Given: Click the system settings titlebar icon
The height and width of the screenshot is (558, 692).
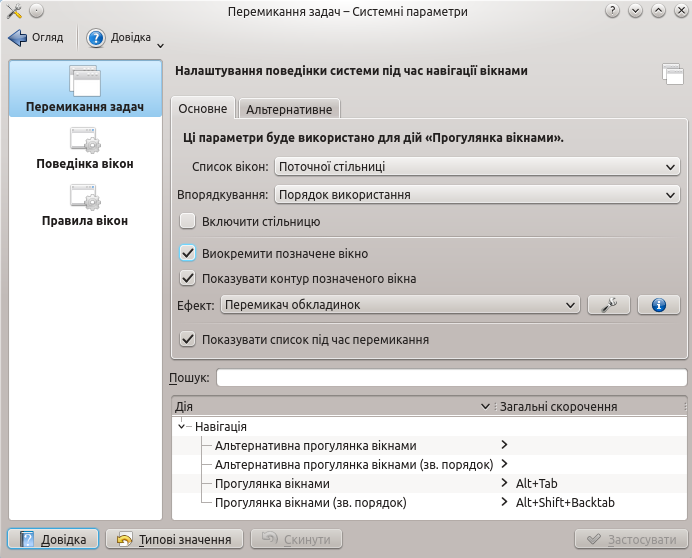Looking at the screenshot, I should 14,11.
